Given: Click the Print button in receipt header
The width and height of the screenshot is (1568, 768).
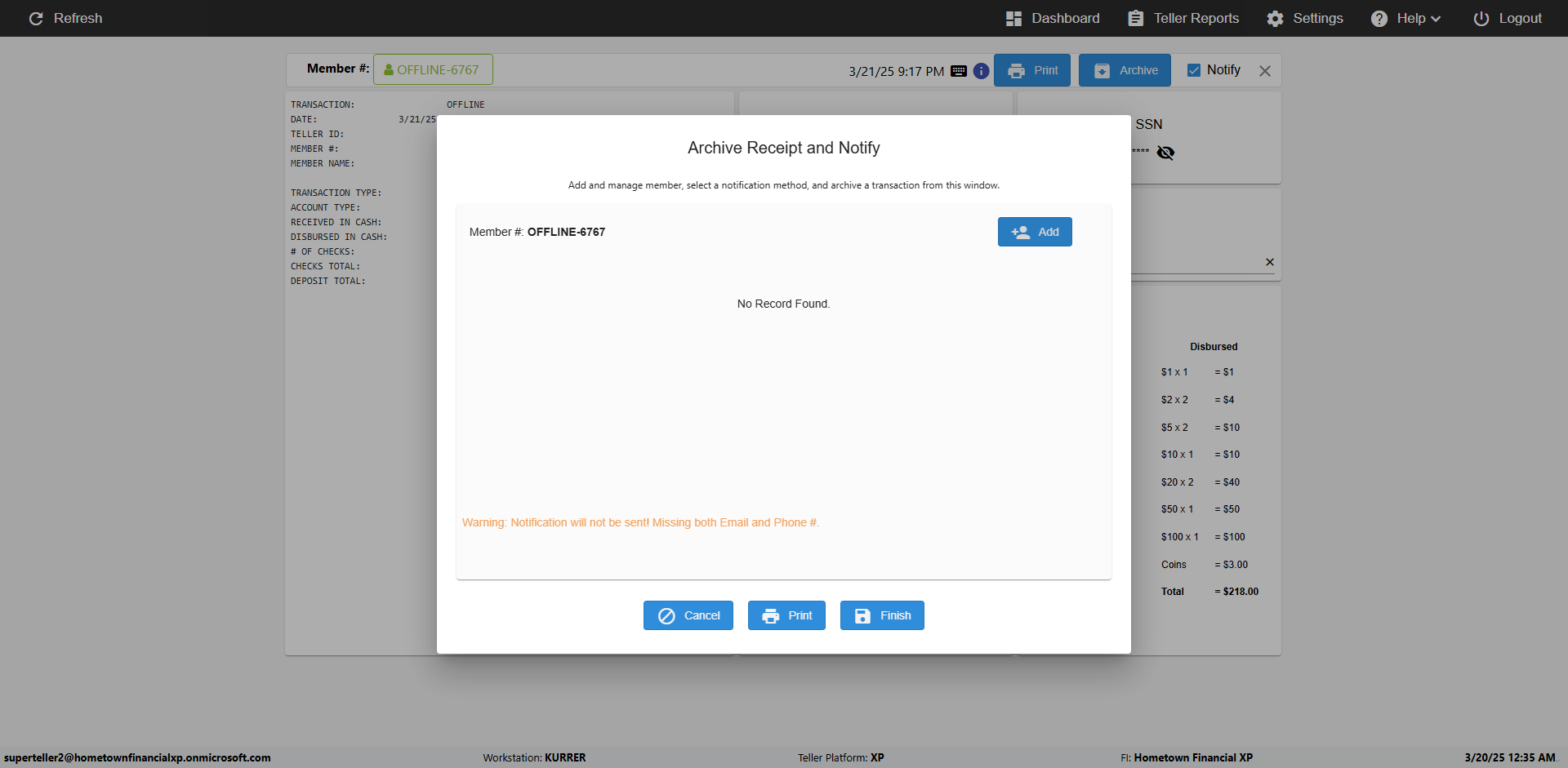Looking at the screenshot, I should pyautogui.click(x=1032, y=70).
